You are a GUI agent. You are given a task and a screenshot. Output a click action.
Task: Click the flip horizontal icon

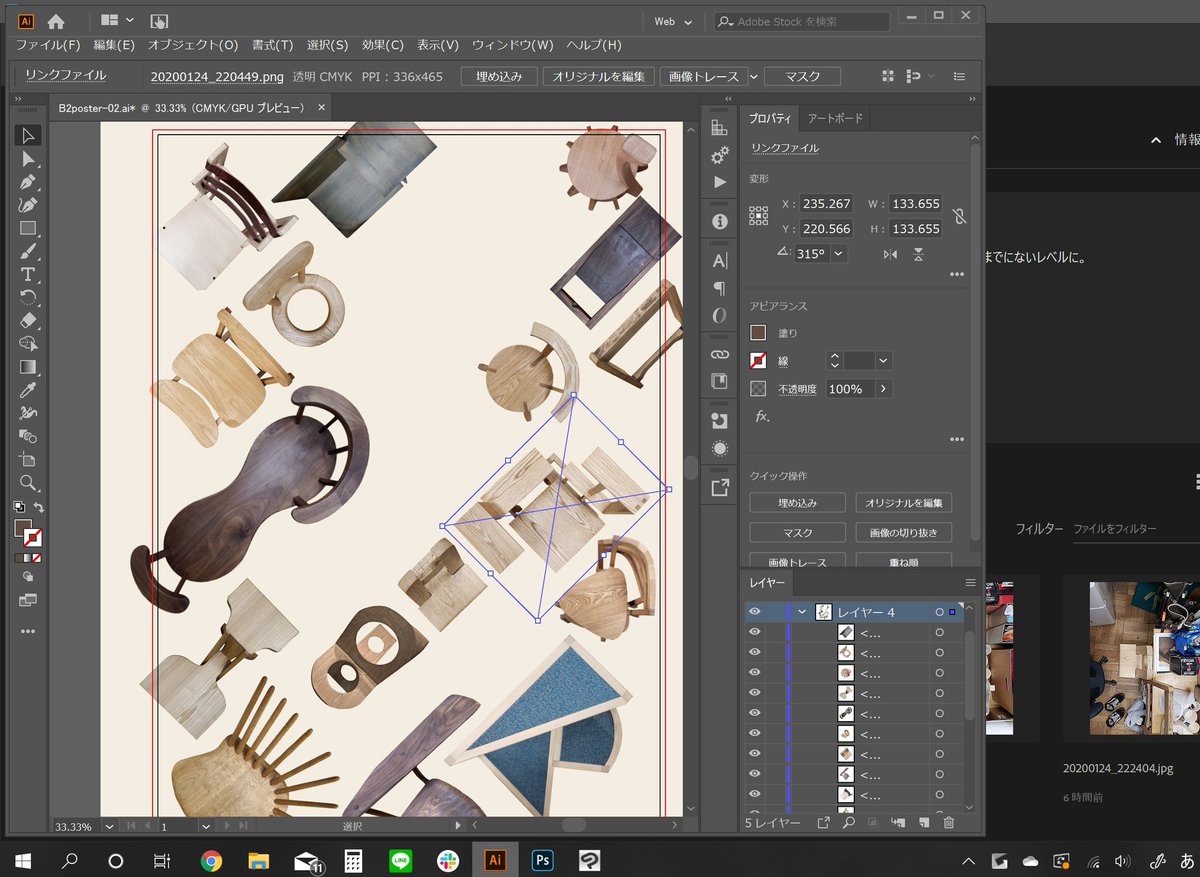(891, 255)
